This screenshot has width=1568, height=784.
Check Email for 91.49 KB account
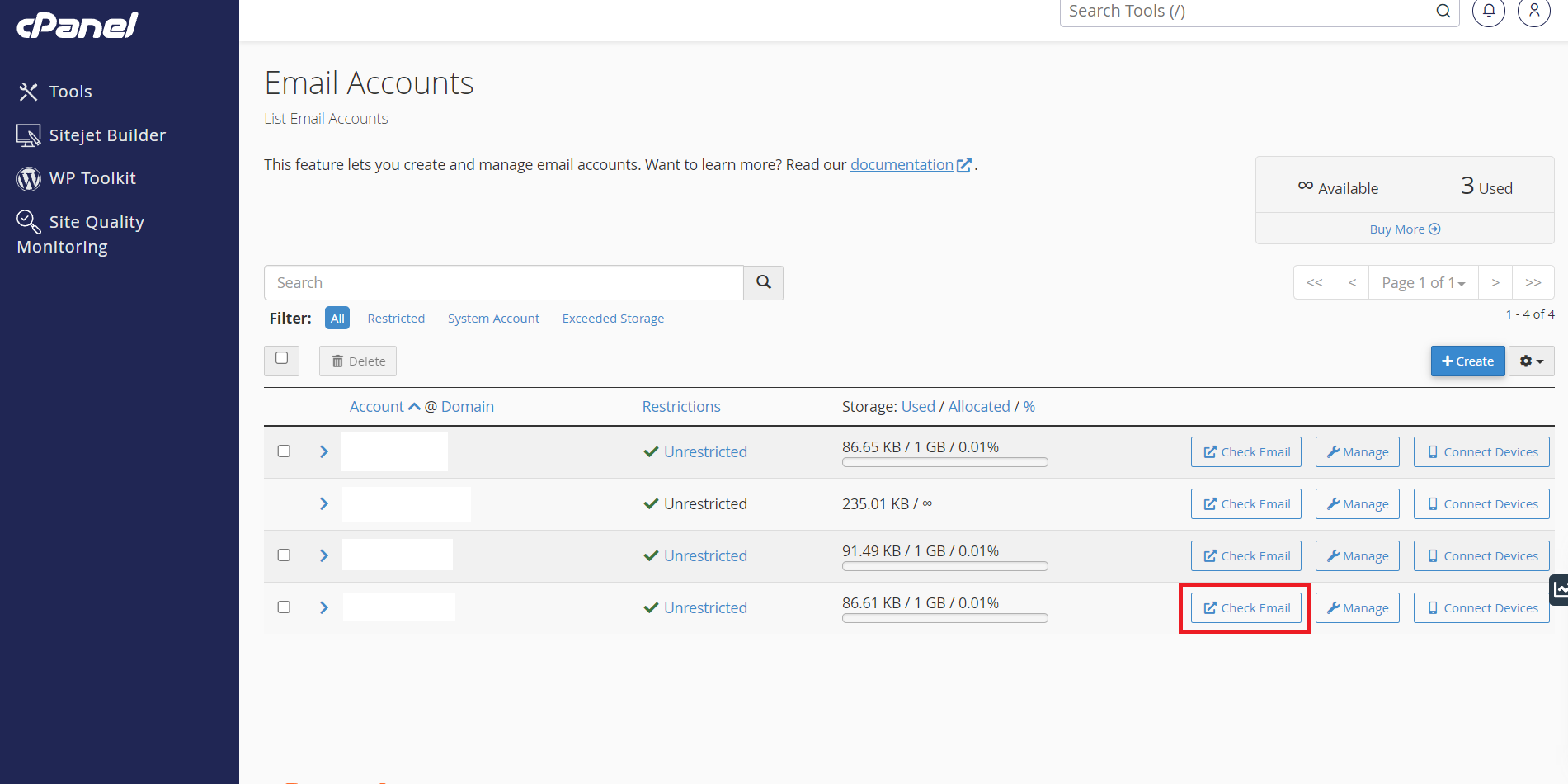click(x=1246, y=555)
